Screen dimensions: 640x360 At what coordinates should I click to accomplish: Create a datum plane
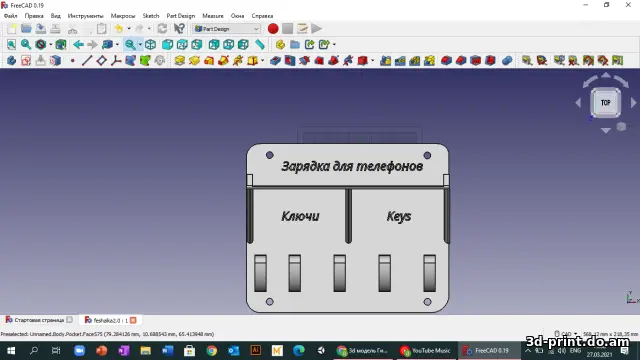101,61
